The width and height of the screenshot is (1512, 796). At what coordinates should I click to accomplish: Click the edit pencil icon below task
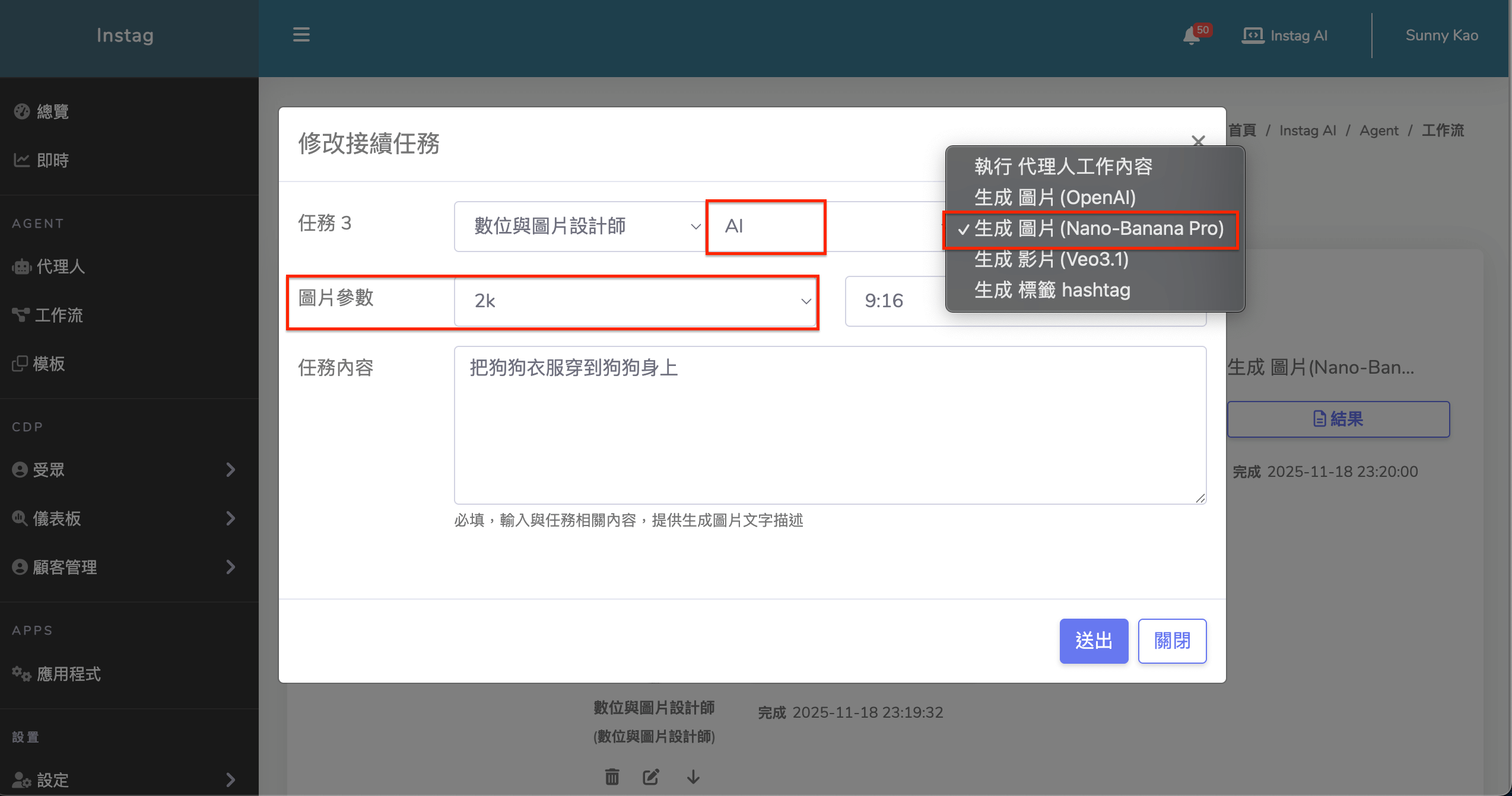point(651,776)
